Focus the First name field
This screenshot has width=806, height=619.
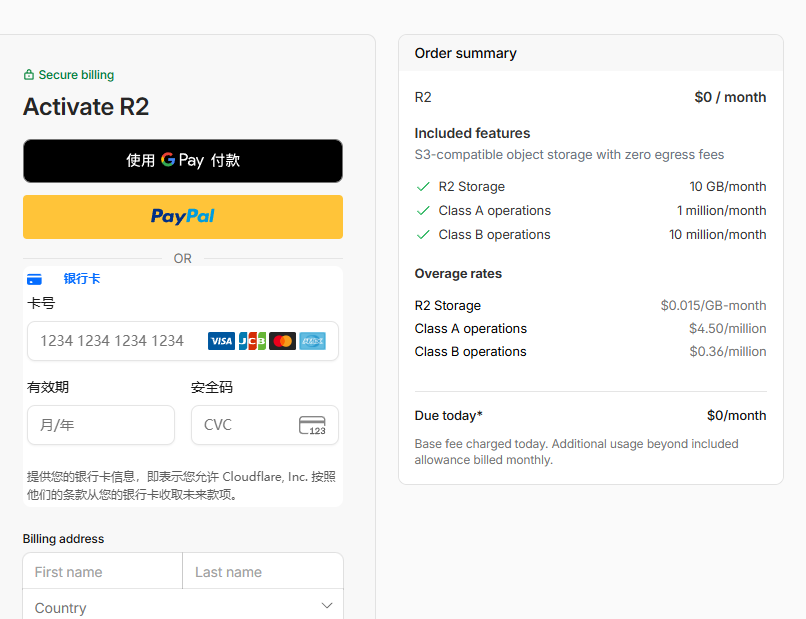point(103,572)
